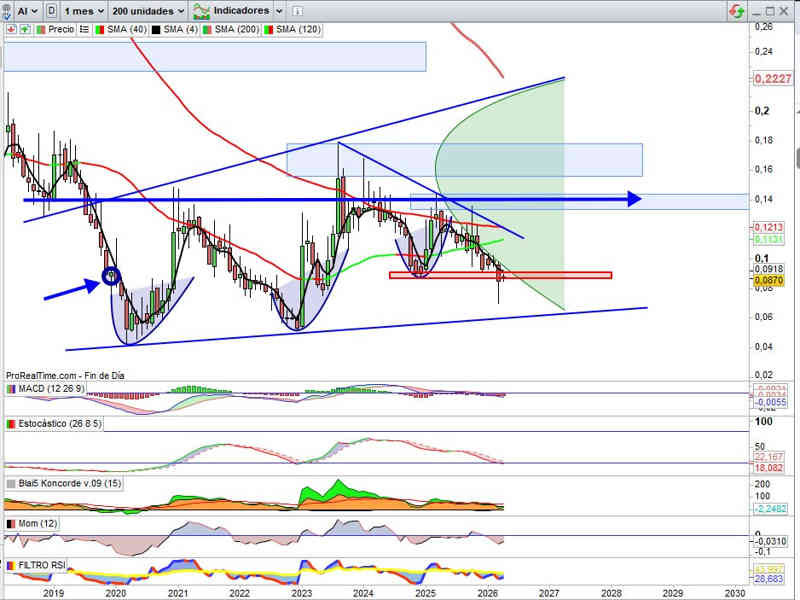Click the D document icon in toolbar
The width and height of the screenshot is (800, 600).
point(51,10)
